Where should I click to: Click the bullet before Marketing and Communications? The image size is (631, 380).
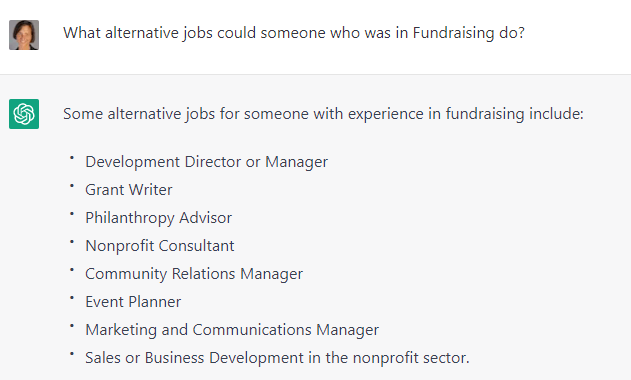[x=72, y=326]
